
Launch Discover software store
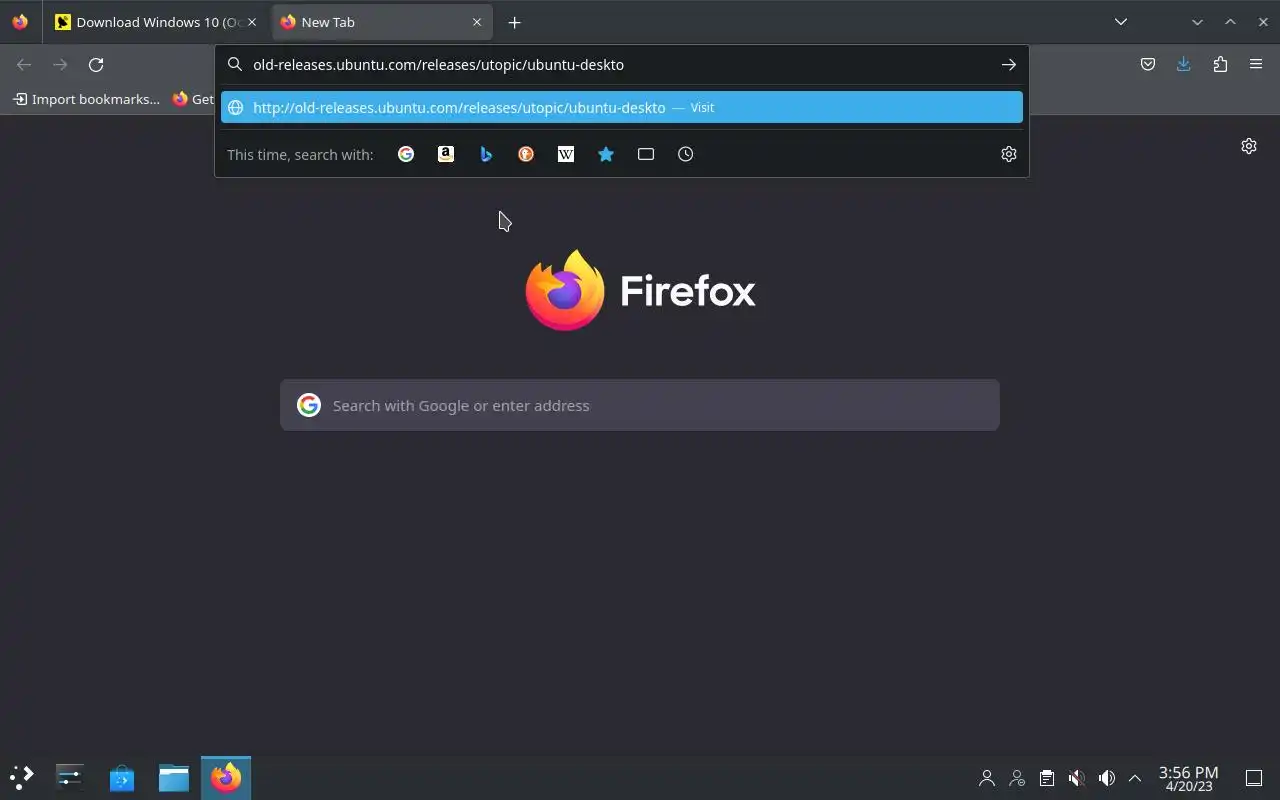(122, 777)
